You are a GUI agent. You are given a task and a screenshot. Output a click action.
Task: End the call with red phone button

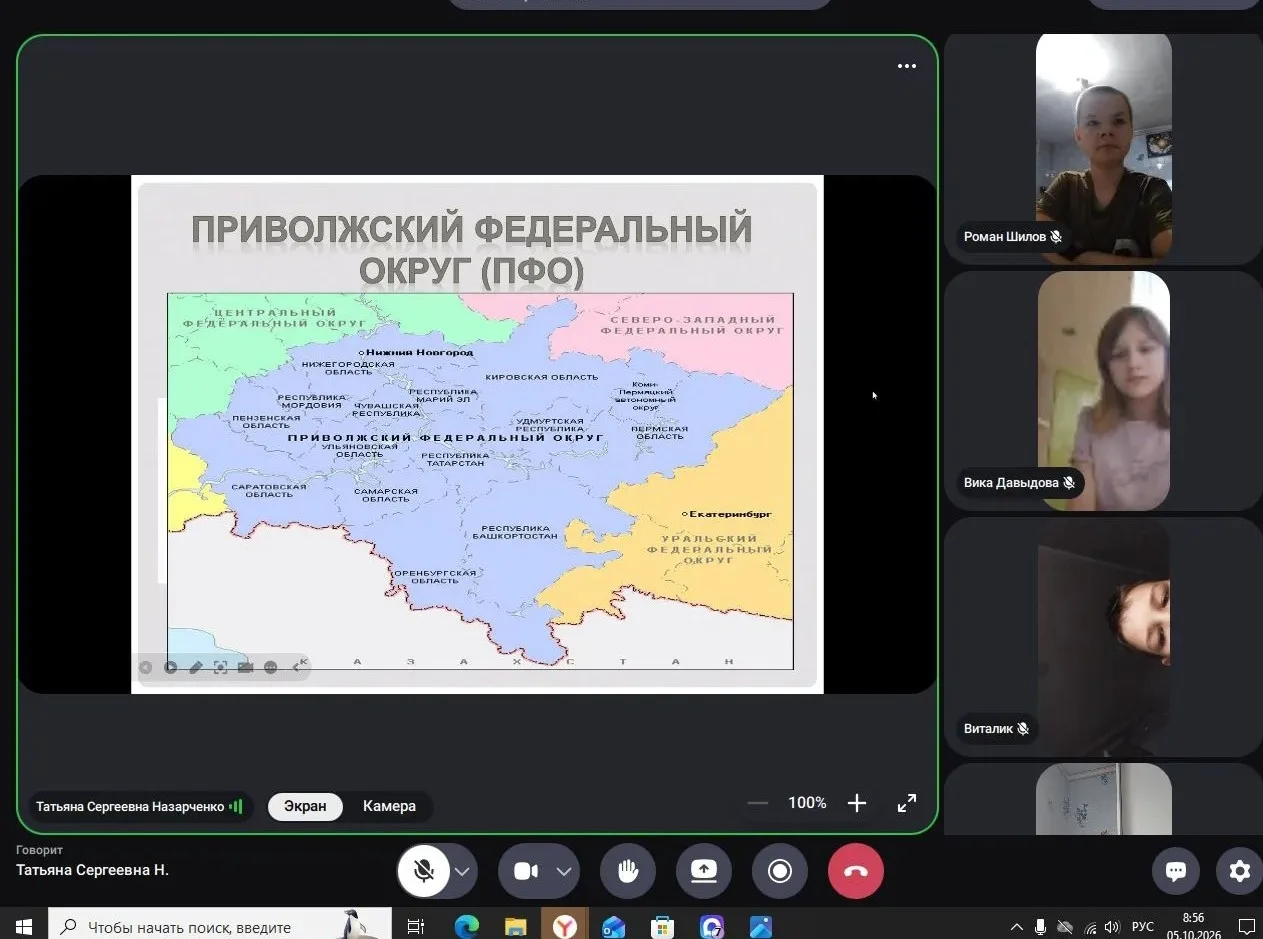point(856,871)
